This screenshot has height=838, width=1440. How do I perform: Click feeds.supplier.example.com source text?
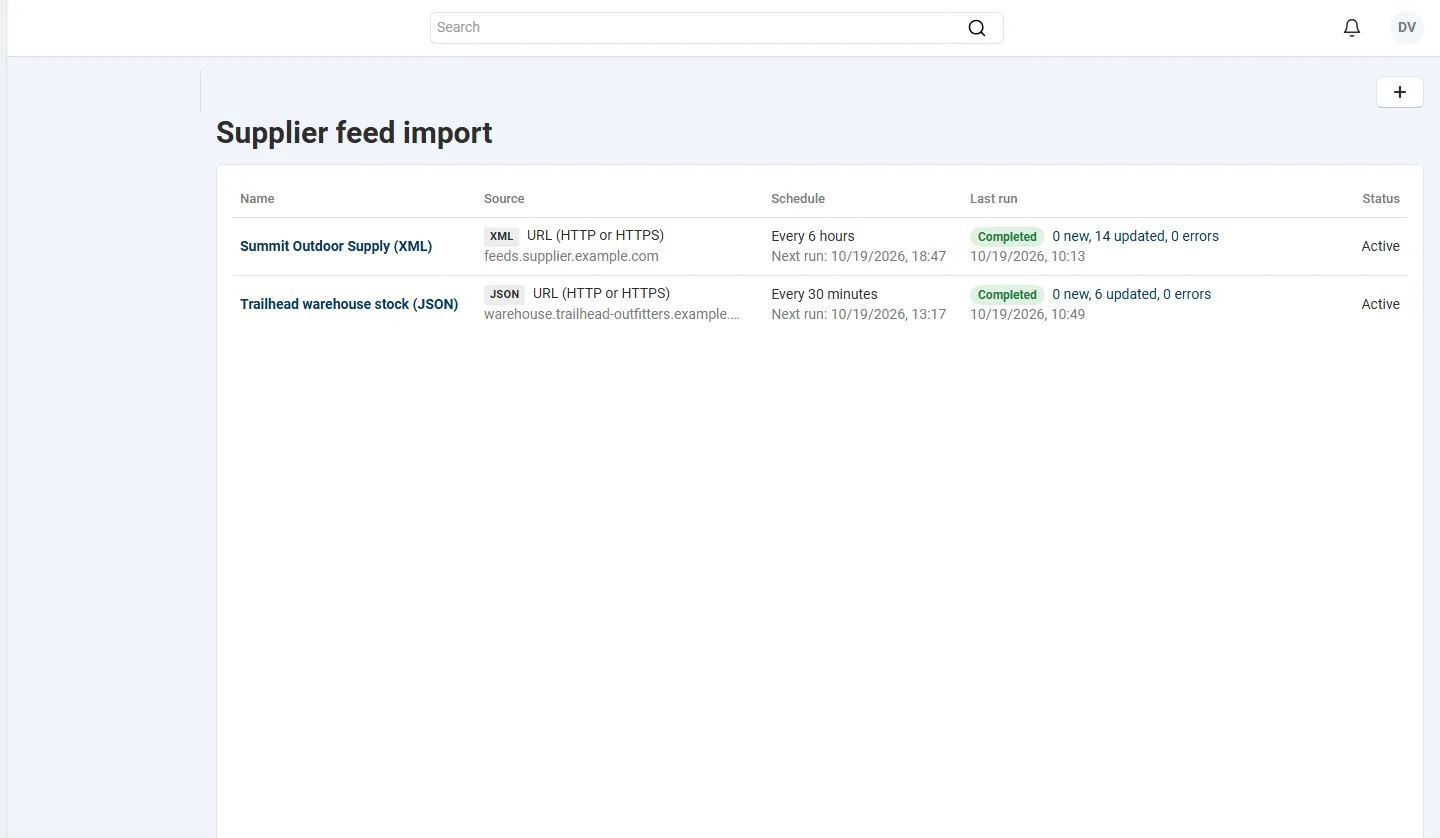click(x=571, y=256)
